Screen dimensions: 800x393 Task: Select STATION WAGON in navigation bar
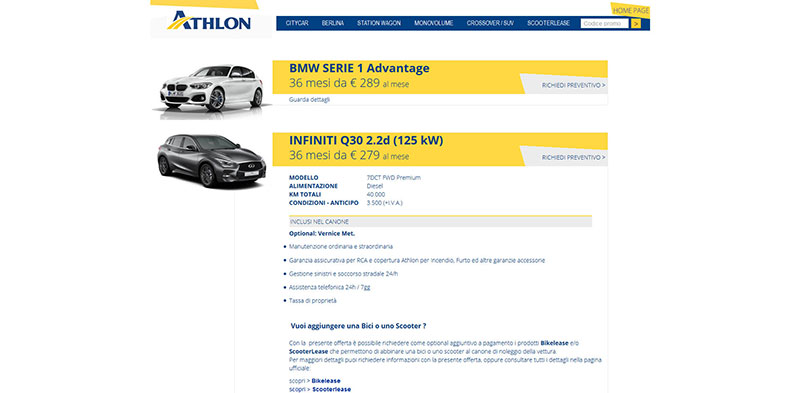tap(379, 23)
